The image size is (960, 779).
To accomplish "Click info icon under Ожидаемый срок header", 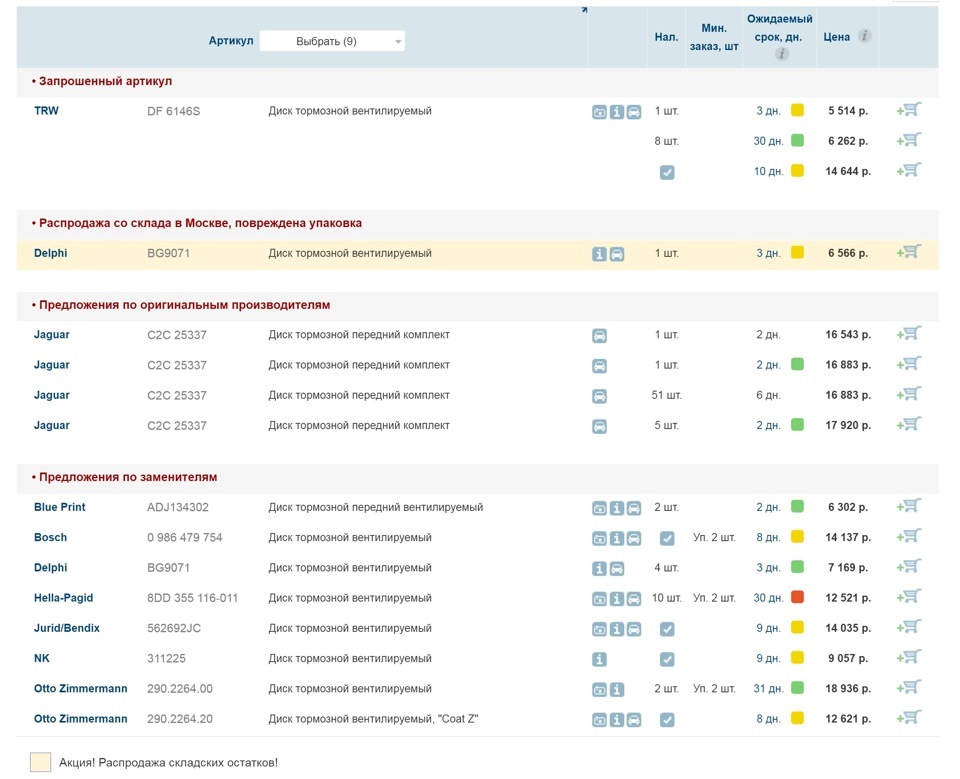I will [781, 54].
